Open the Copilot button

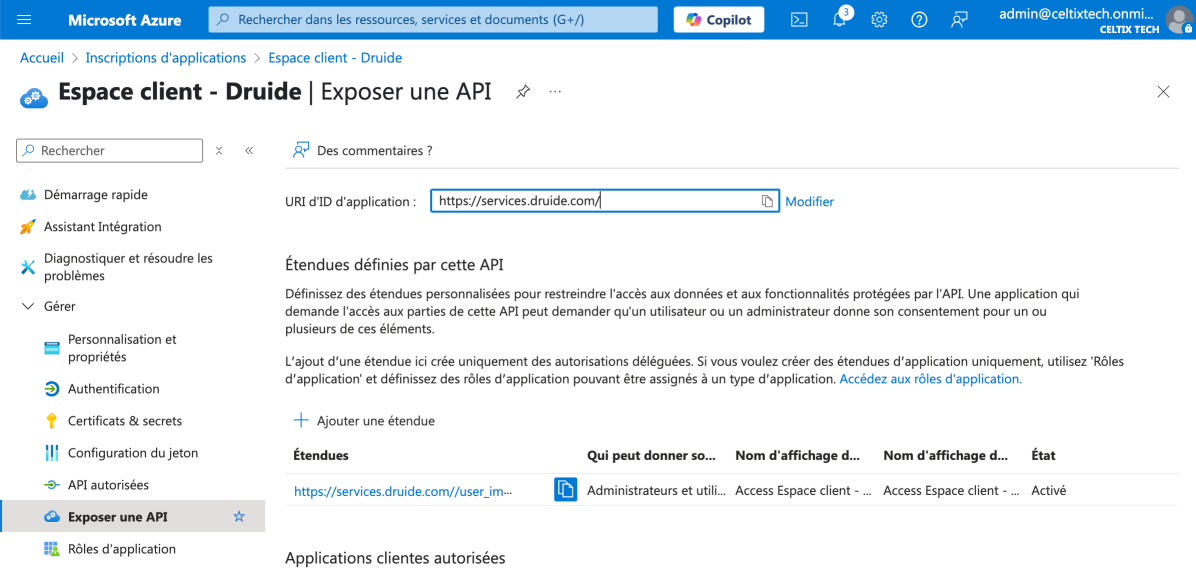(718, 20)
